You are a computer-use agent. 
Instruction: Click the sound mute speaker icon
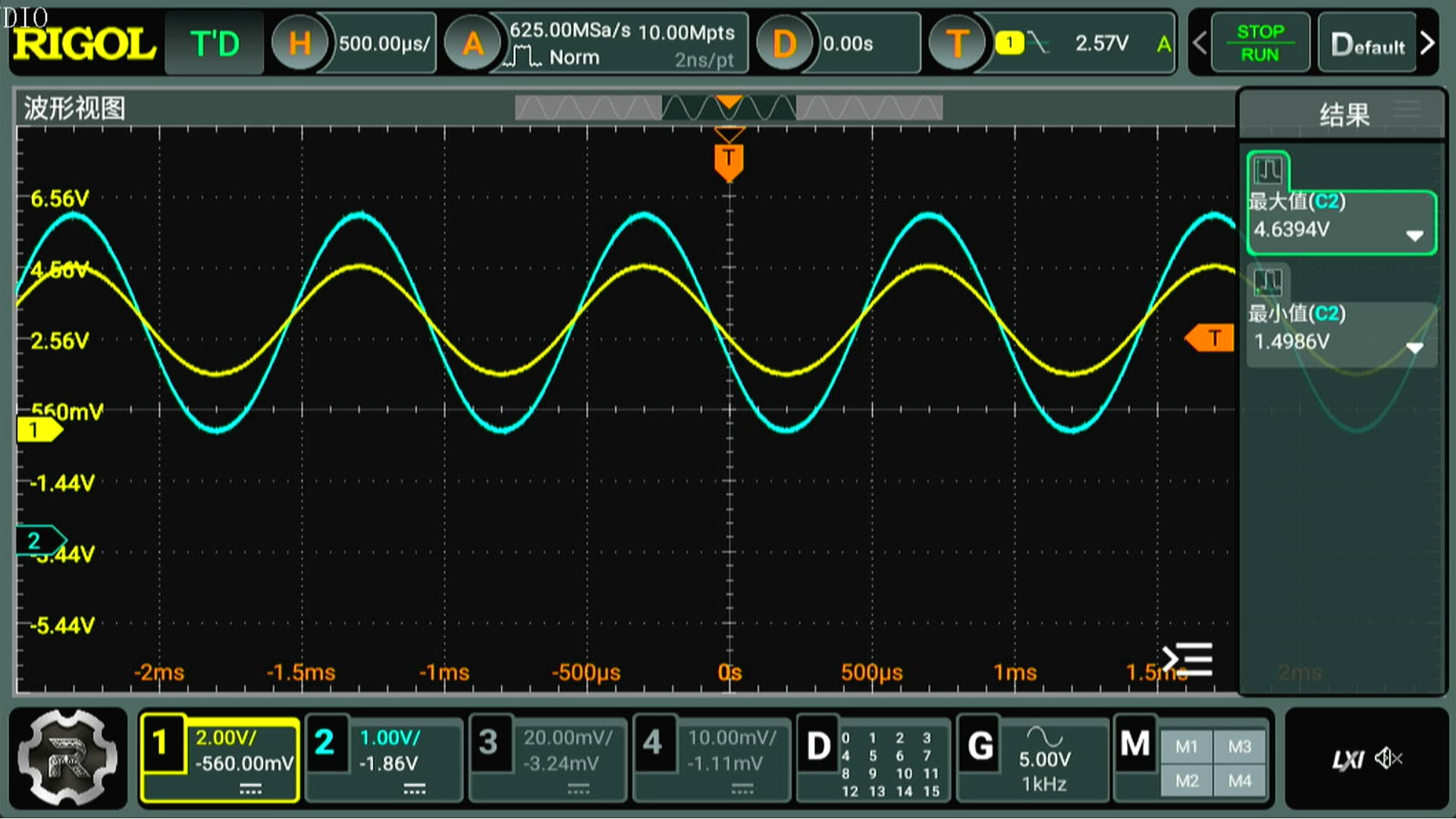(1389, 758)
